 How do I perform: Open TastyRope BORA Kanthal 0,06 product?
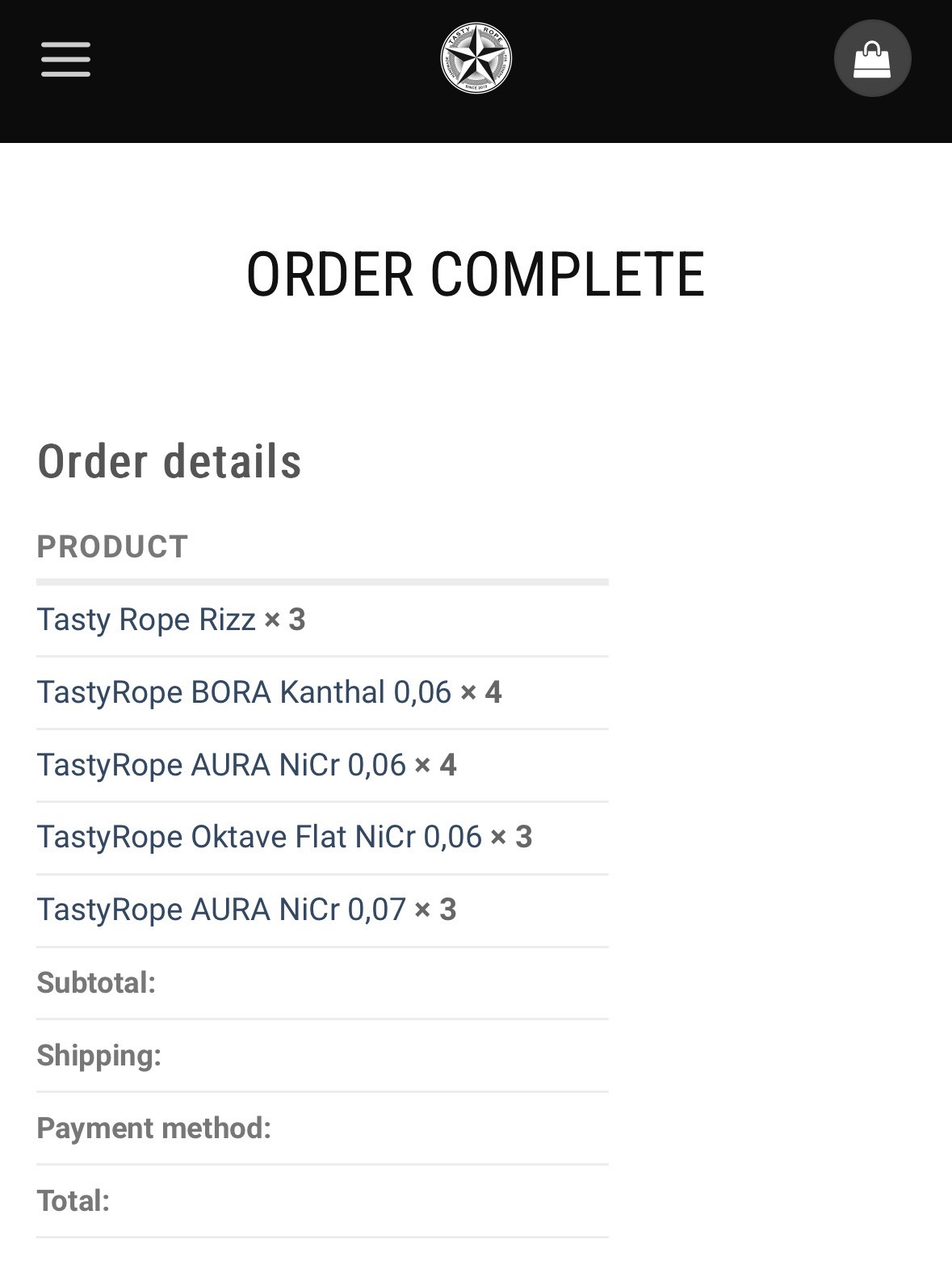244,692
